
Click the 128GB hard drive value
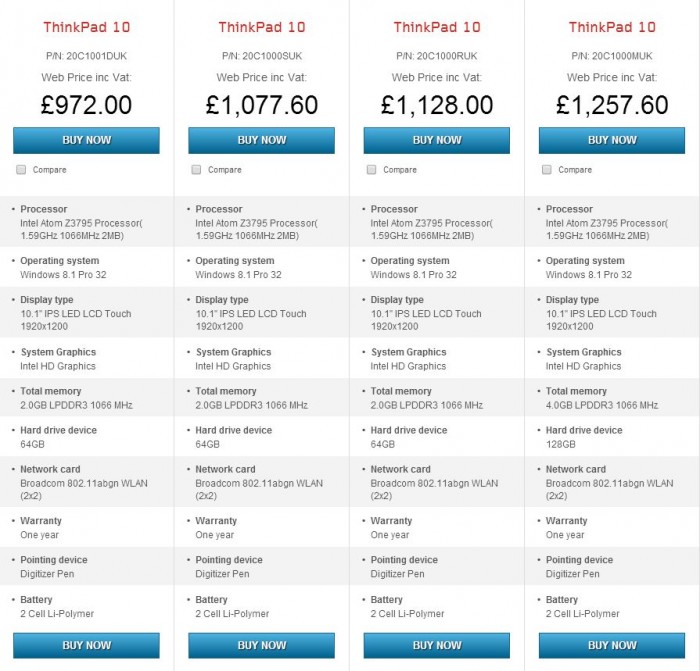pos(561,444)
